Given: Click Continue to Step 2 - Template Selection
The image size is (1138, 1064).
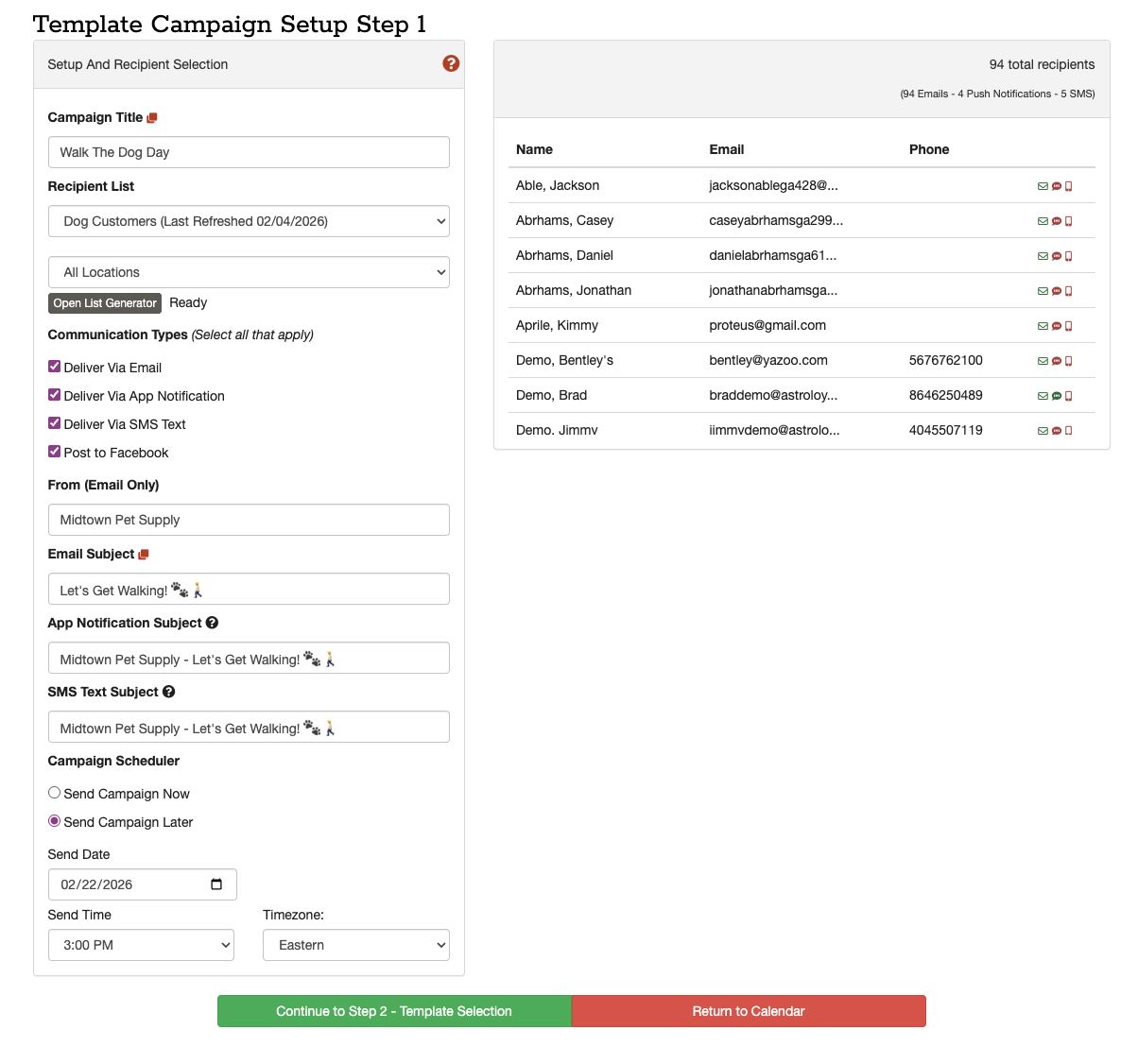Looking at the screenshot, I should 394,1011.
